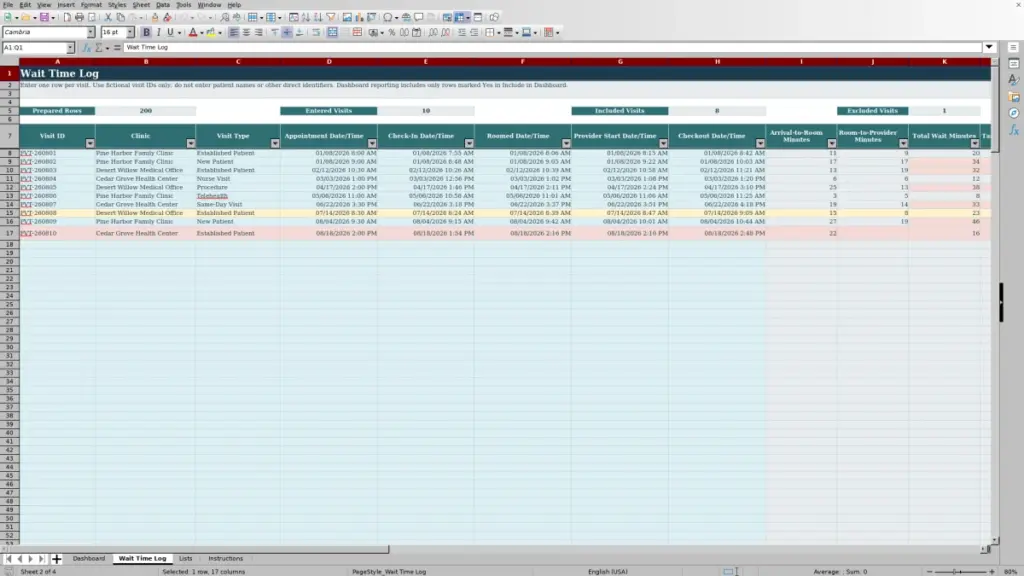Open the Sheet menu
This screenshot has width=1024, height=576.
click(x=141, y=5)
